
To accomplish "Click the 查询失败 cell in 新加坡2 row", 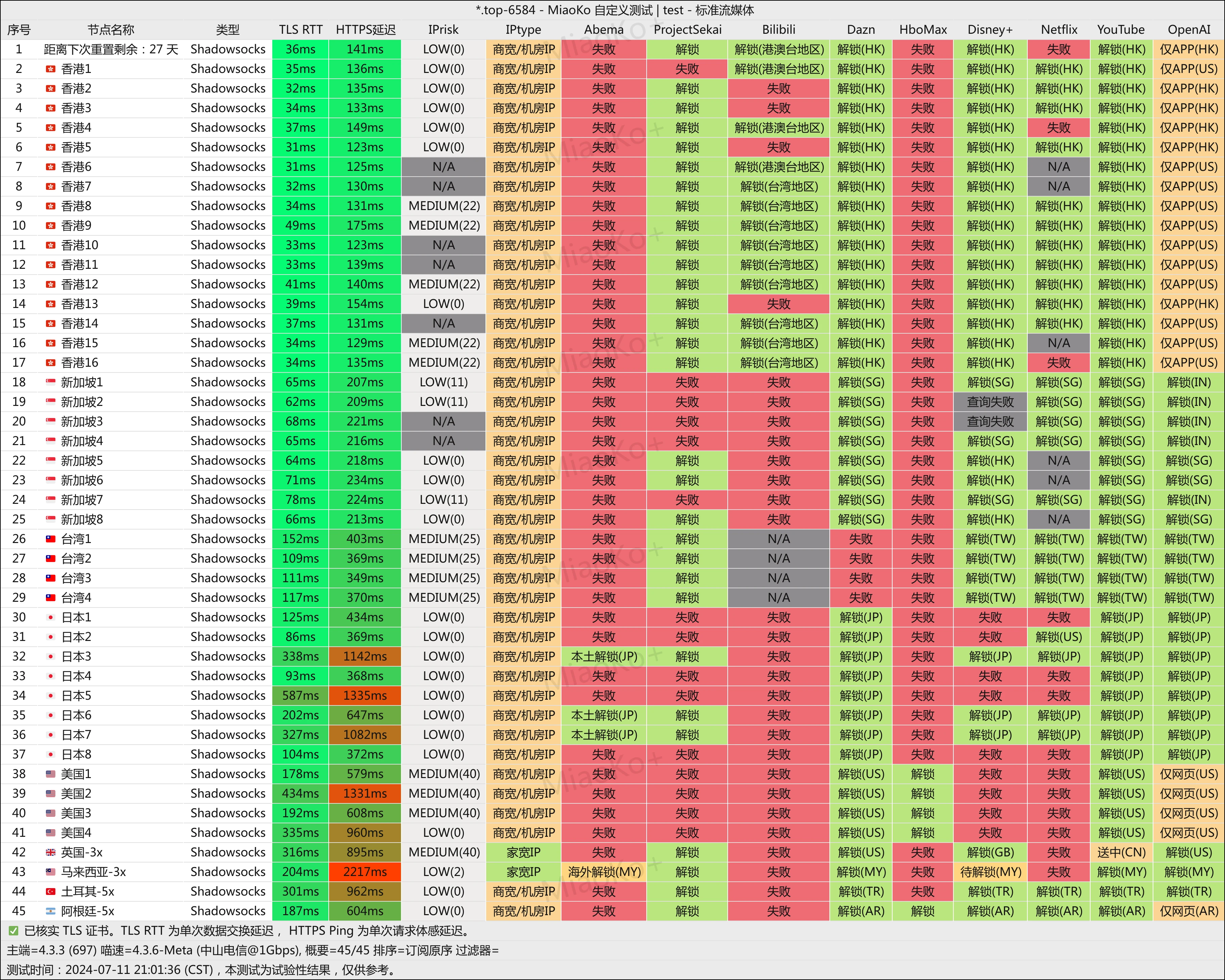I will 990,402.
